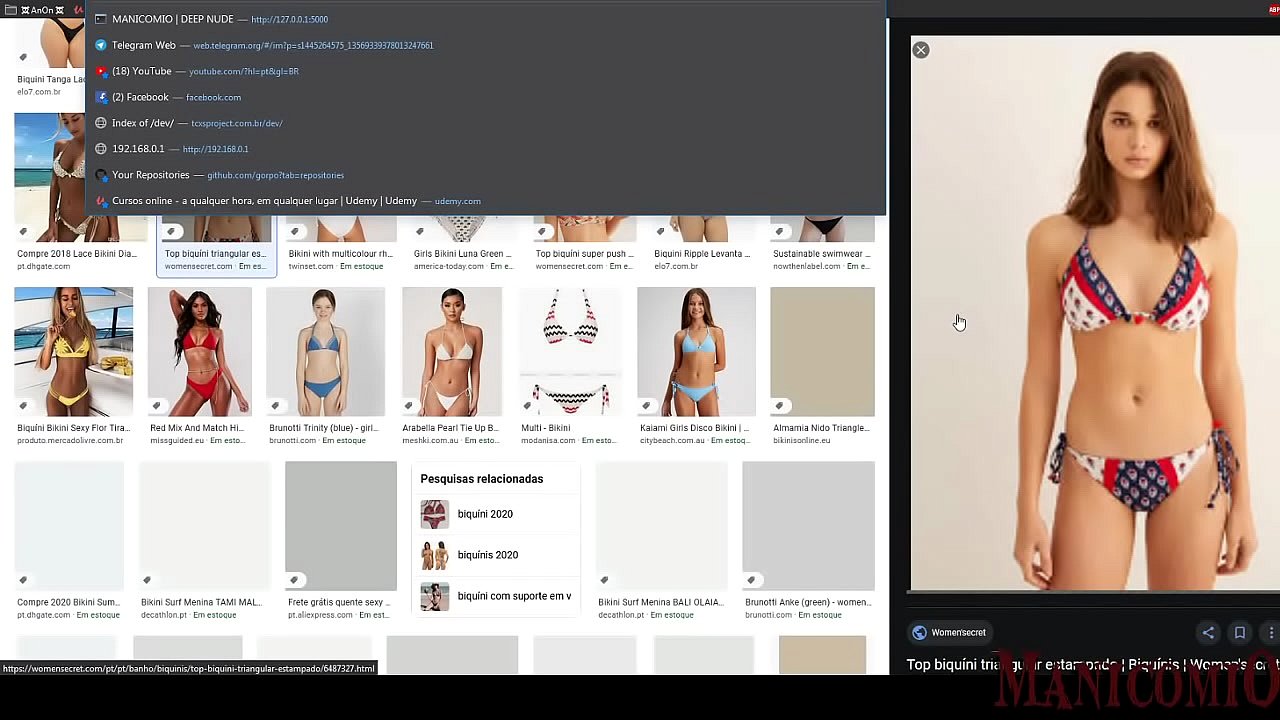Open the YouTube address bar suggestion
The image size is (1280, 720).
tap(141, 71)
